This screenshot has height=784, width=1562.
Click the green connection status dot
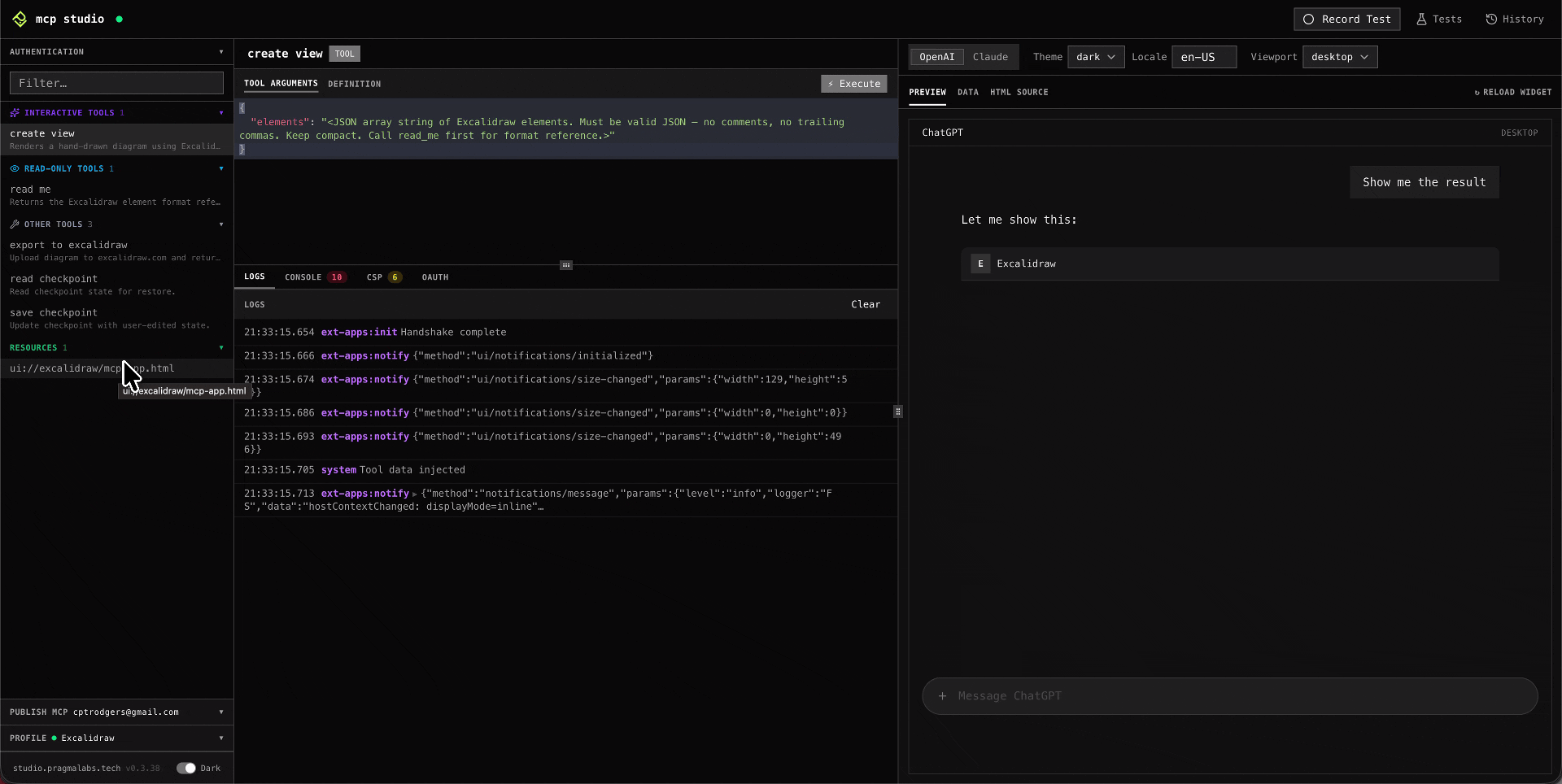click(x=119, y=19)
